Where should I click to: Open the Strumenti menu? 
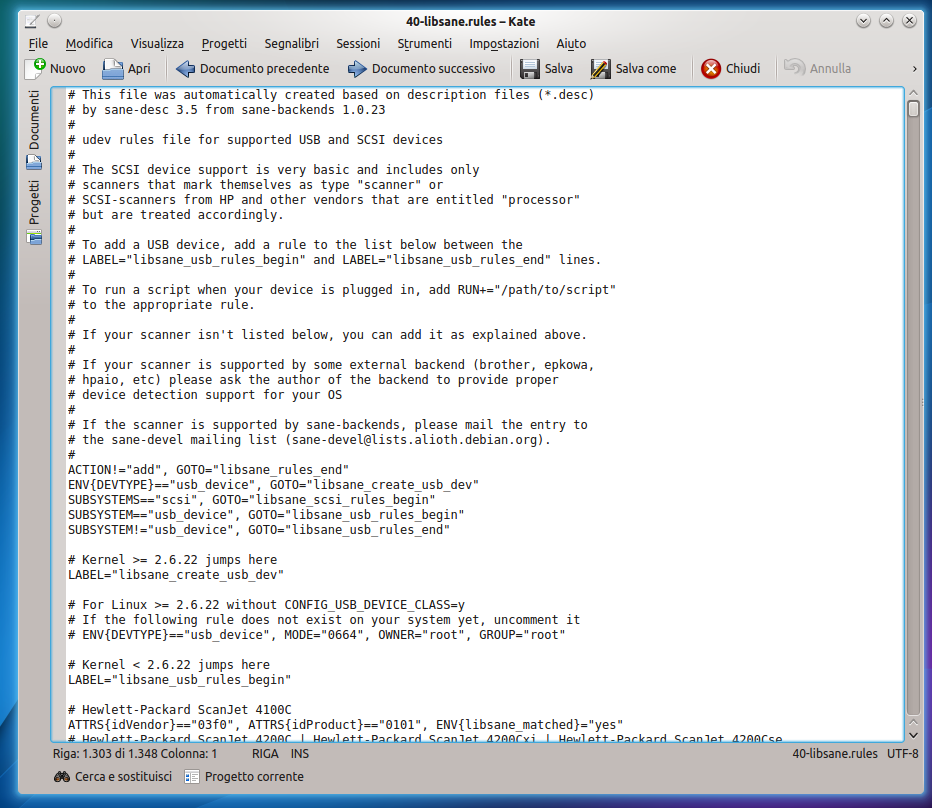(424, 43)
